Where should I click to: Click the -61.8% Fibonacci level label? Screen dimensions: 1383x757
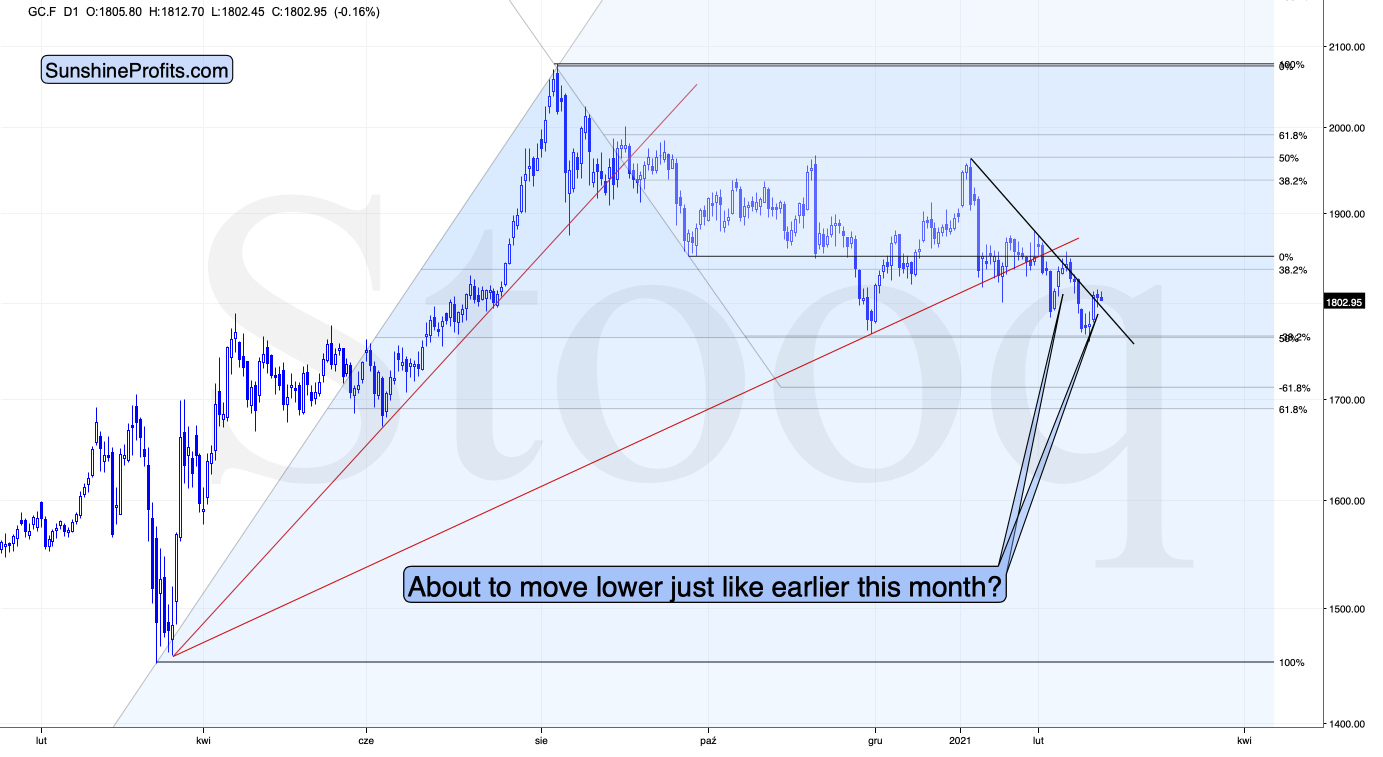coord(1294,388)
